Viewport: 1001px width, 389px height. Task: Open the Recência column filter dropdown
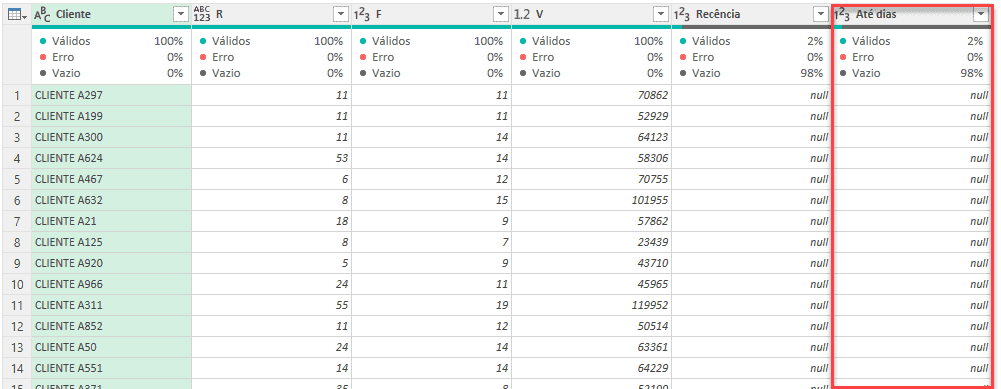point(820,15)
